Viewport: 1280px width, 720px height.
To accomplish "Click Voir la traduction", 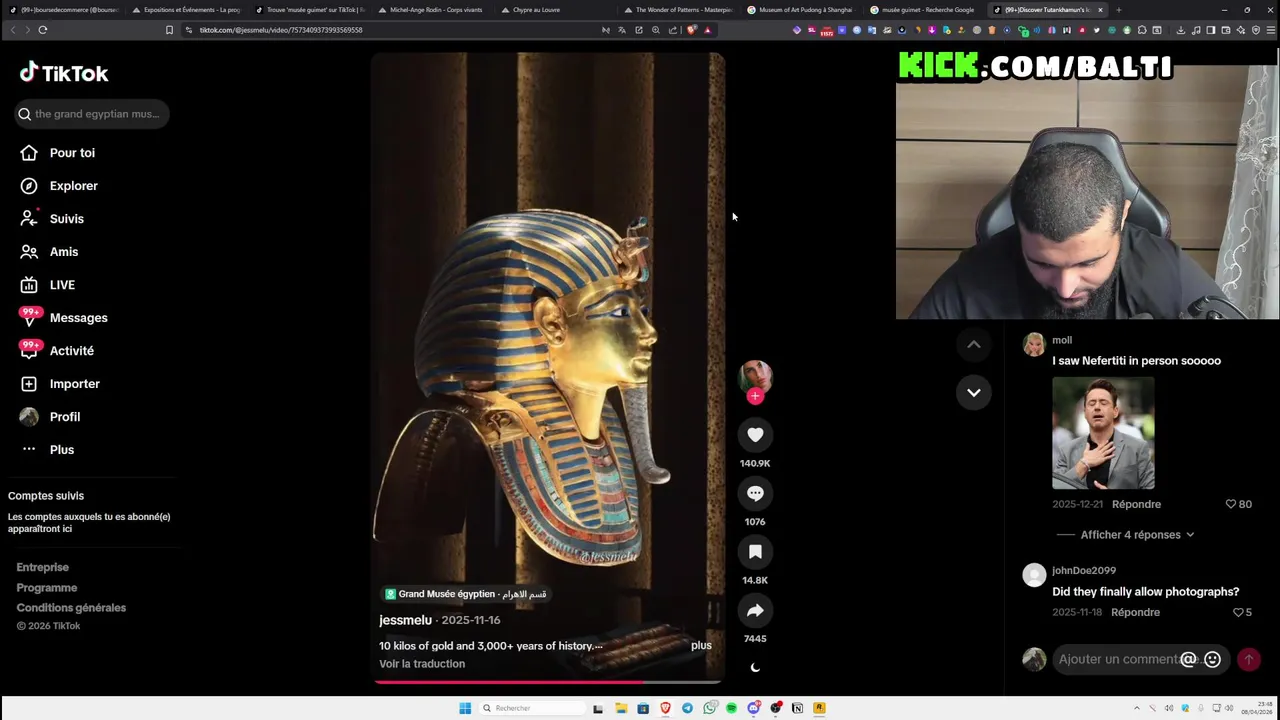I will (x=422, y=664).
